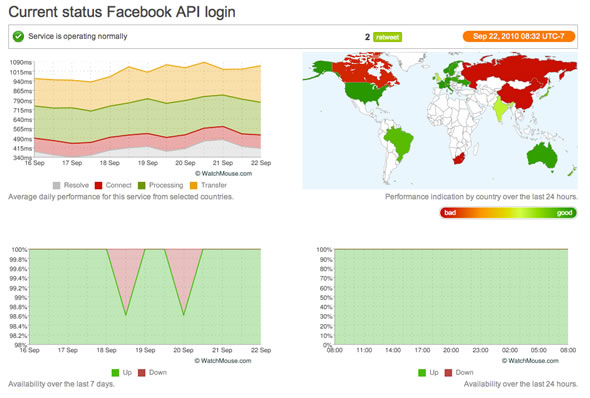Click the '50%' label on 24-hour chart
The width and height of the screenshot is (590, 398).
(326, 298)
